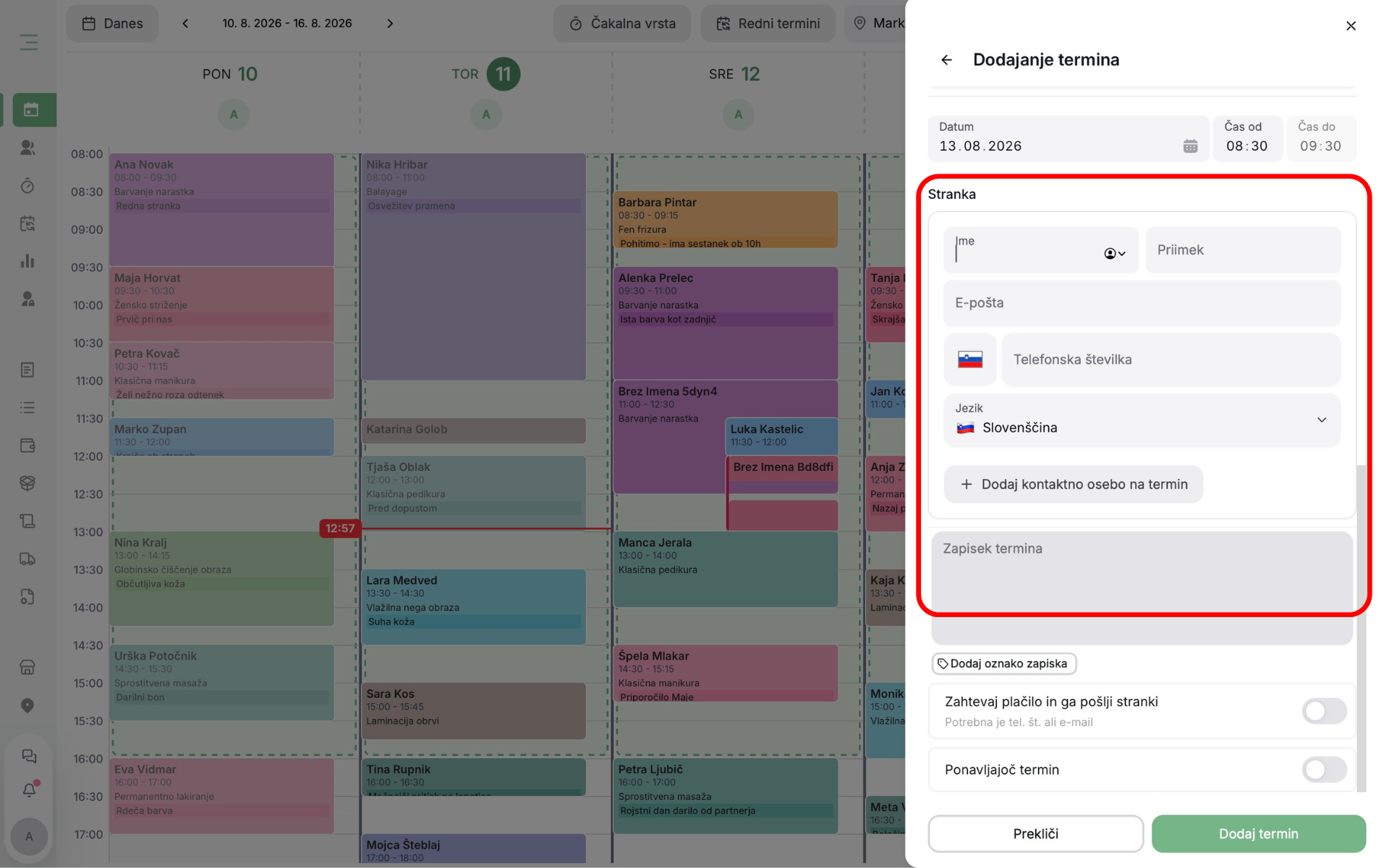Open Lara Medved appointment
Viewport: 1389px width, 868px height.
tap(473, 607)
